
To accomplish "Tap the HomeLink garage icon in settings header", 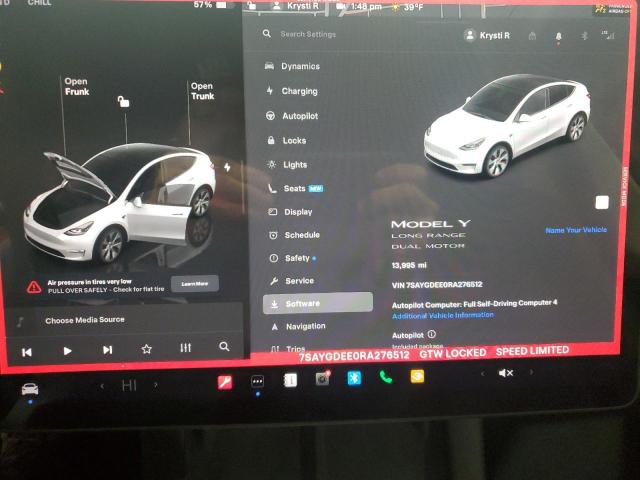I will (532, 36).
